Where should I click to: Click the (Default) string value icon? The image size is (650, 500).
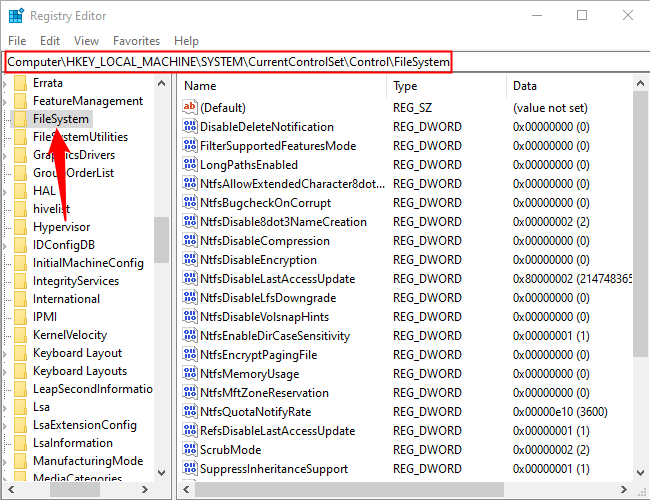click(190, 108)
